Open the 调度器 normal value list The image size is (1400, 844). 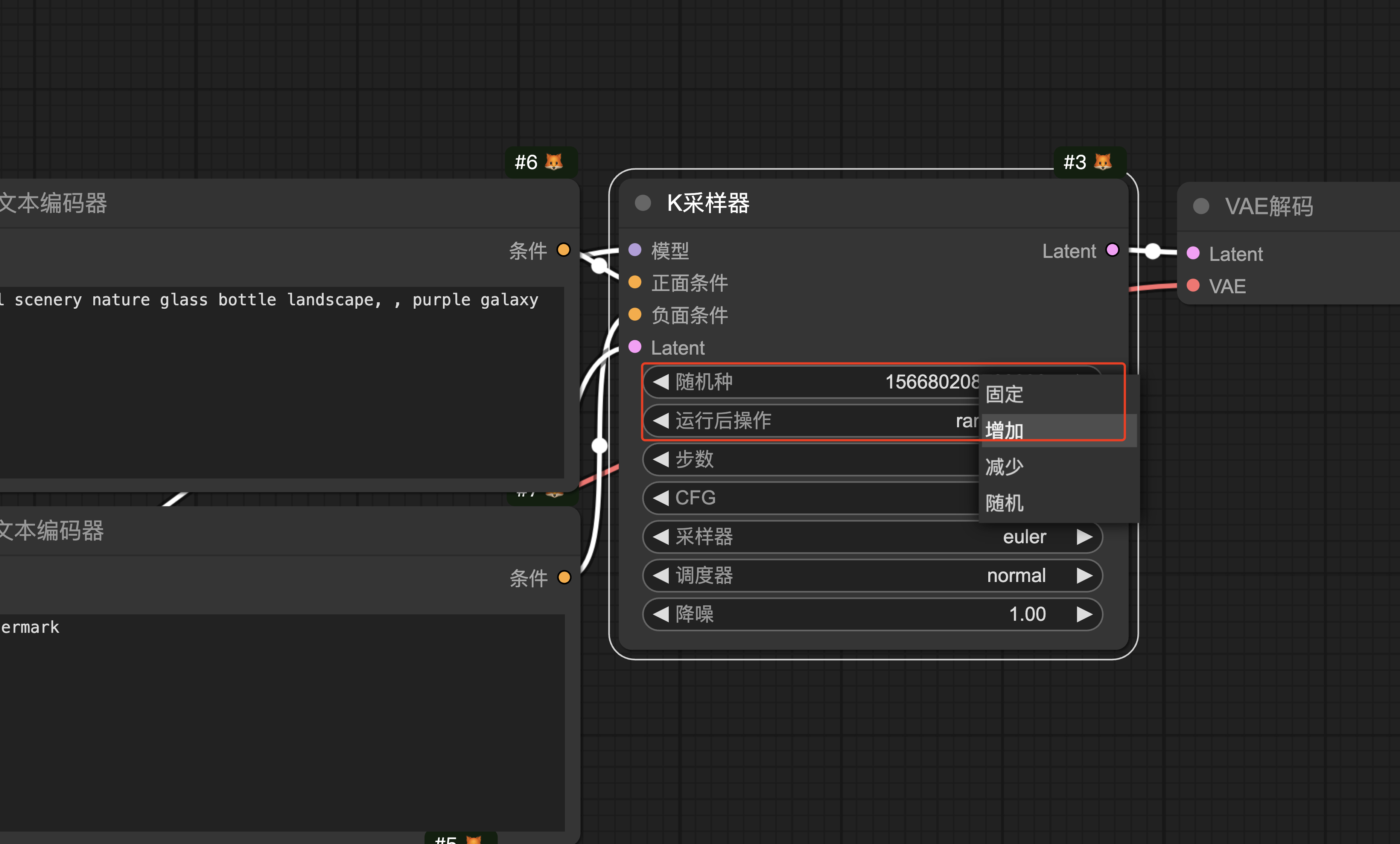point(1016,575)
